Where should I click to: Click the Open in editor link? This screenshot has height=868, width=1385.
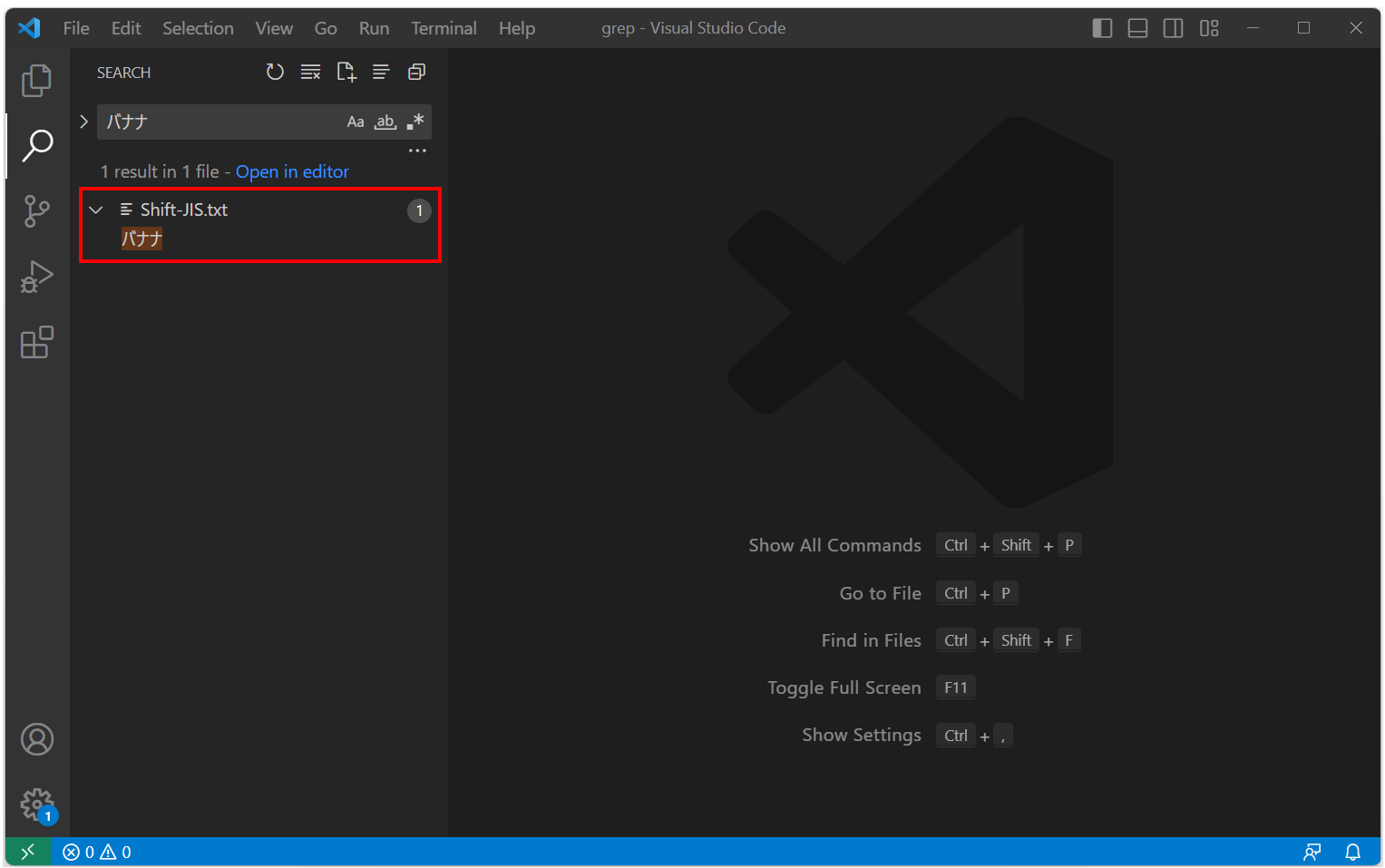click(292, 171)
